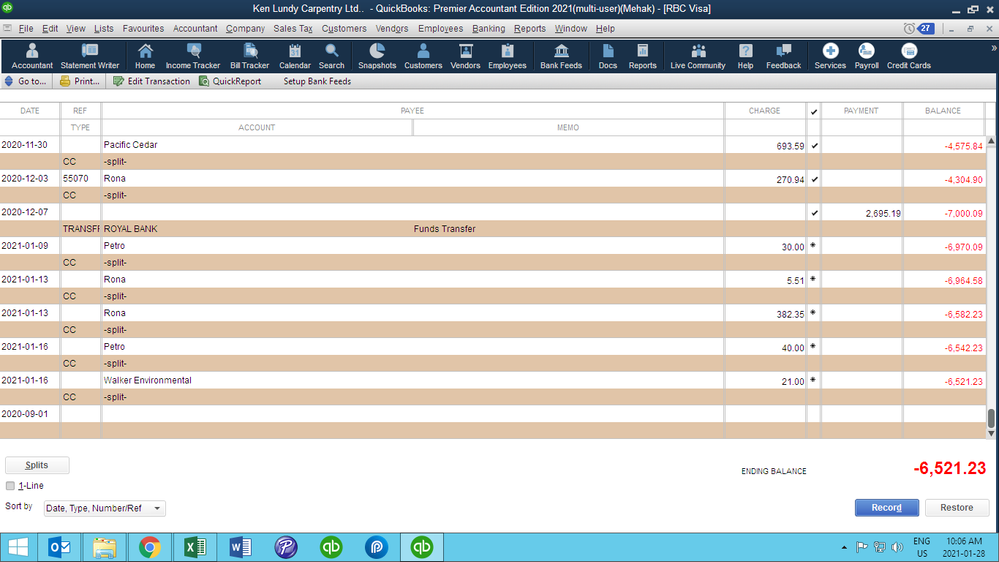Open the Sort by dropdown
Viewport: 999px width, 562px height.
click(104, 508)
